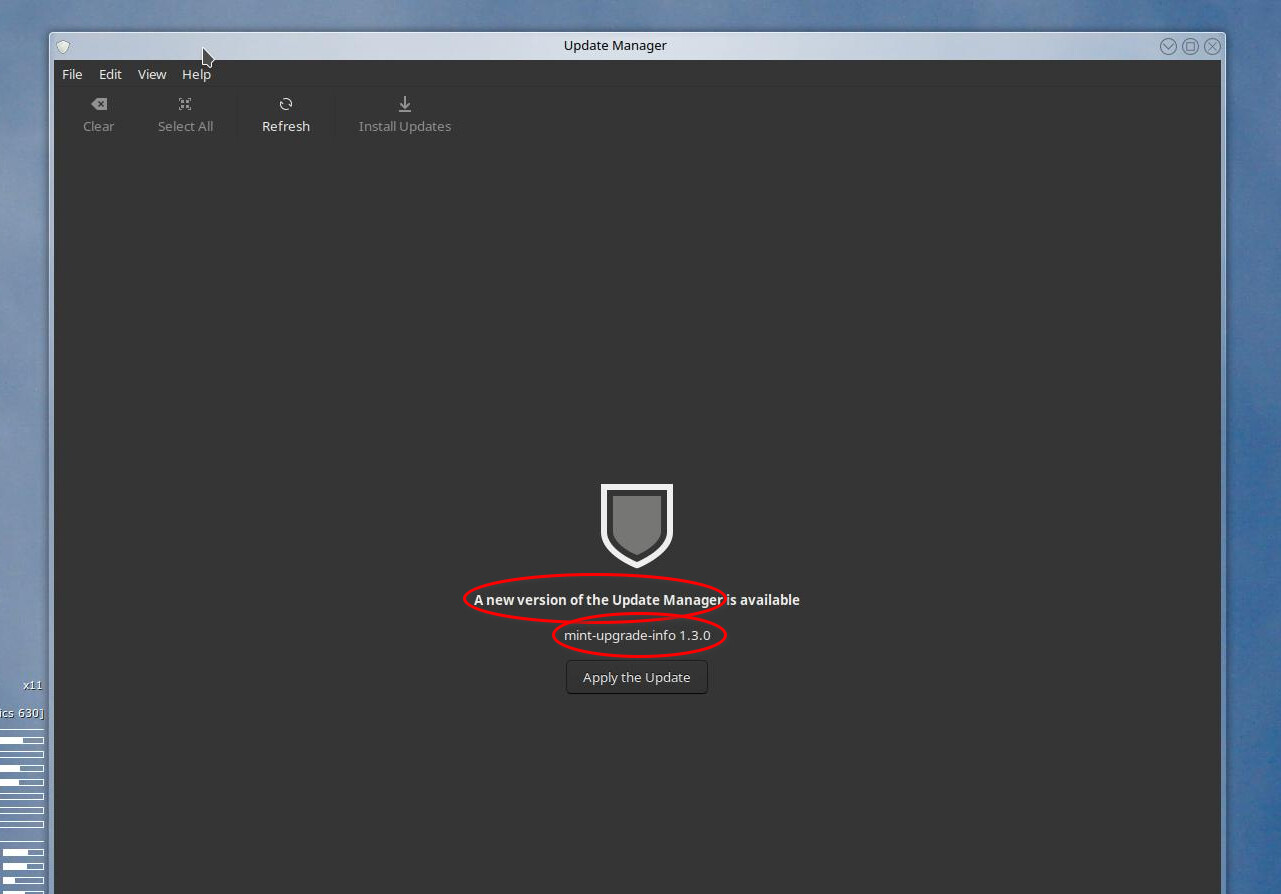Click the mint-upgrade-info 1.3.0 package text
The image size is (1281, 894).
coord(637,635)
